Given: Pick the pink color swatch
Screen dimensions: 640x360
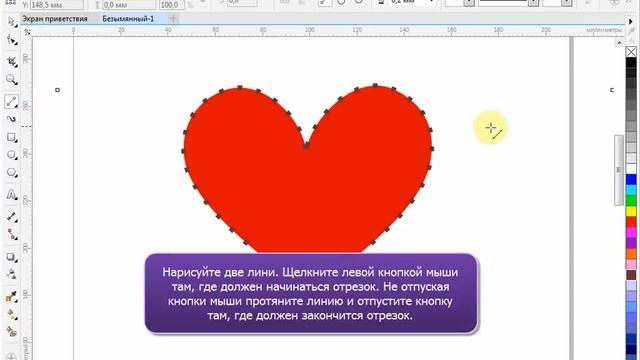Looking at the screenshot, I should pyautogui.click(x=631, y=264).
